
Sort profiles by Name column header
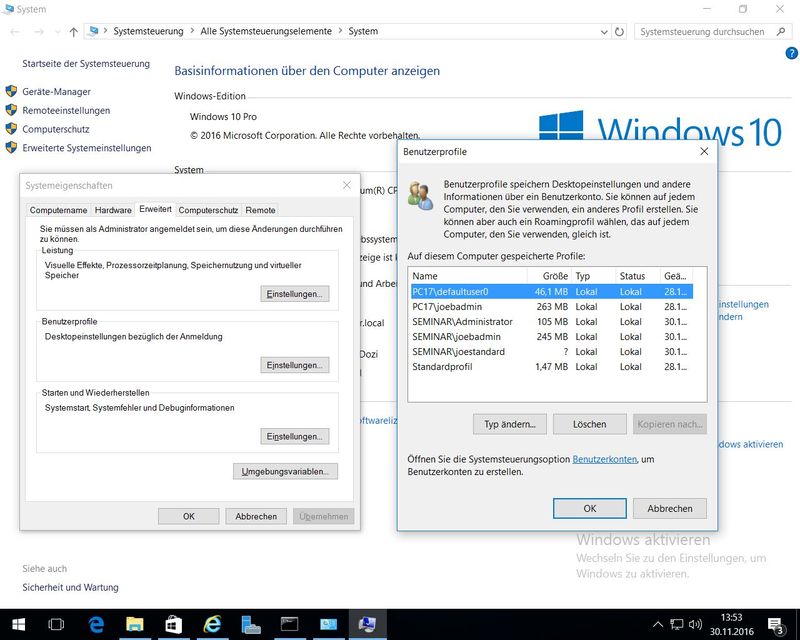468,276
